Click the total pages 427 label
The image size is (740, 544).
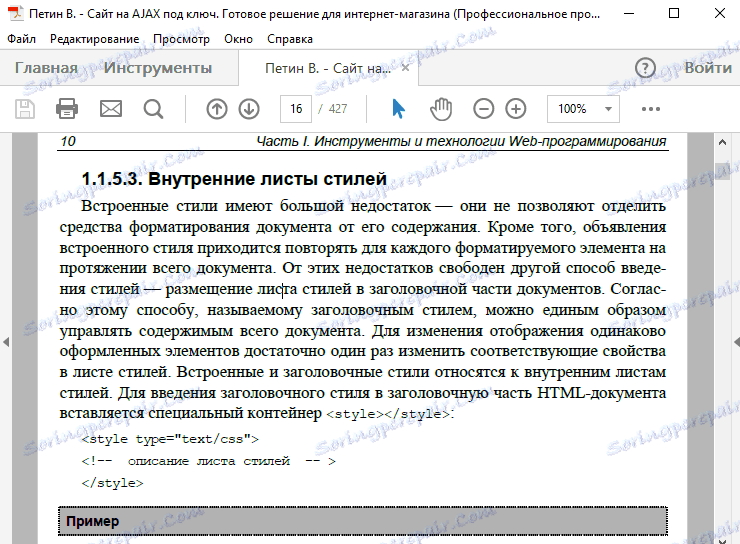click(338, 109)
